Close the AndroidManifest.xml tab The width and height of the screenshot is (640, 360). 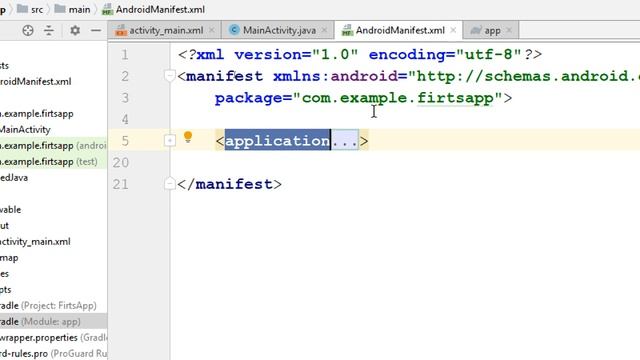click(453, 30)
